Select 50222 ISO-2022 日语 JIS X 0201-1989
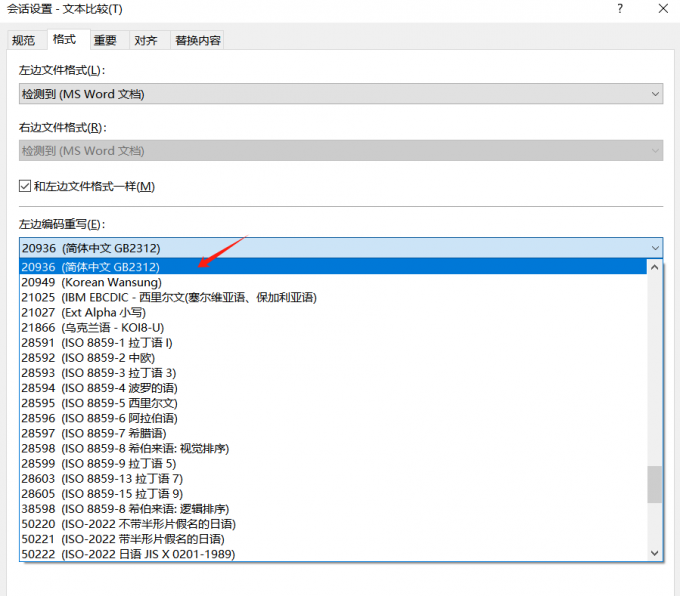 click(333, 554)
